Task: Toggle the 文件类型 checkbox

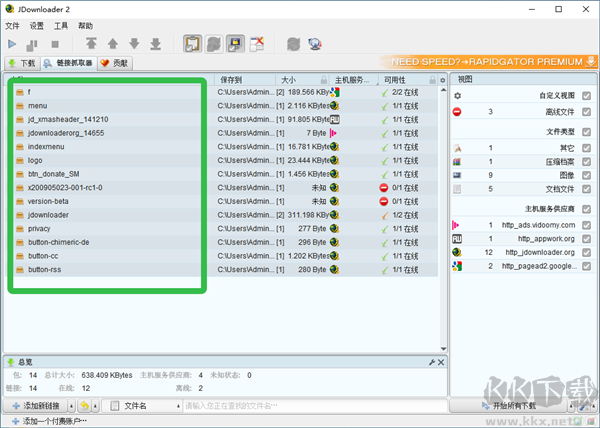Action: click(586, 132)
